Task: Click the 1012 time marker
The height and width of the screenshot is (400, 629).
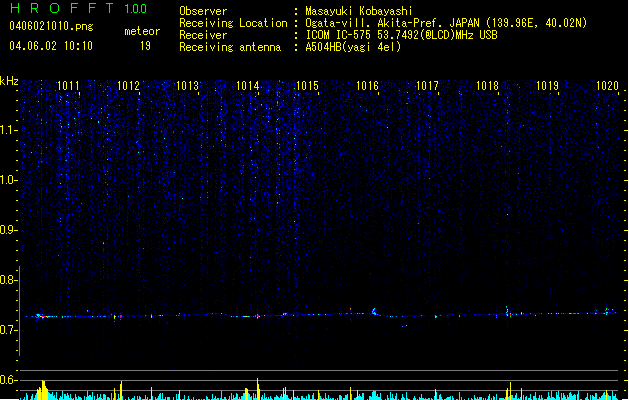Action: (128, 86)
